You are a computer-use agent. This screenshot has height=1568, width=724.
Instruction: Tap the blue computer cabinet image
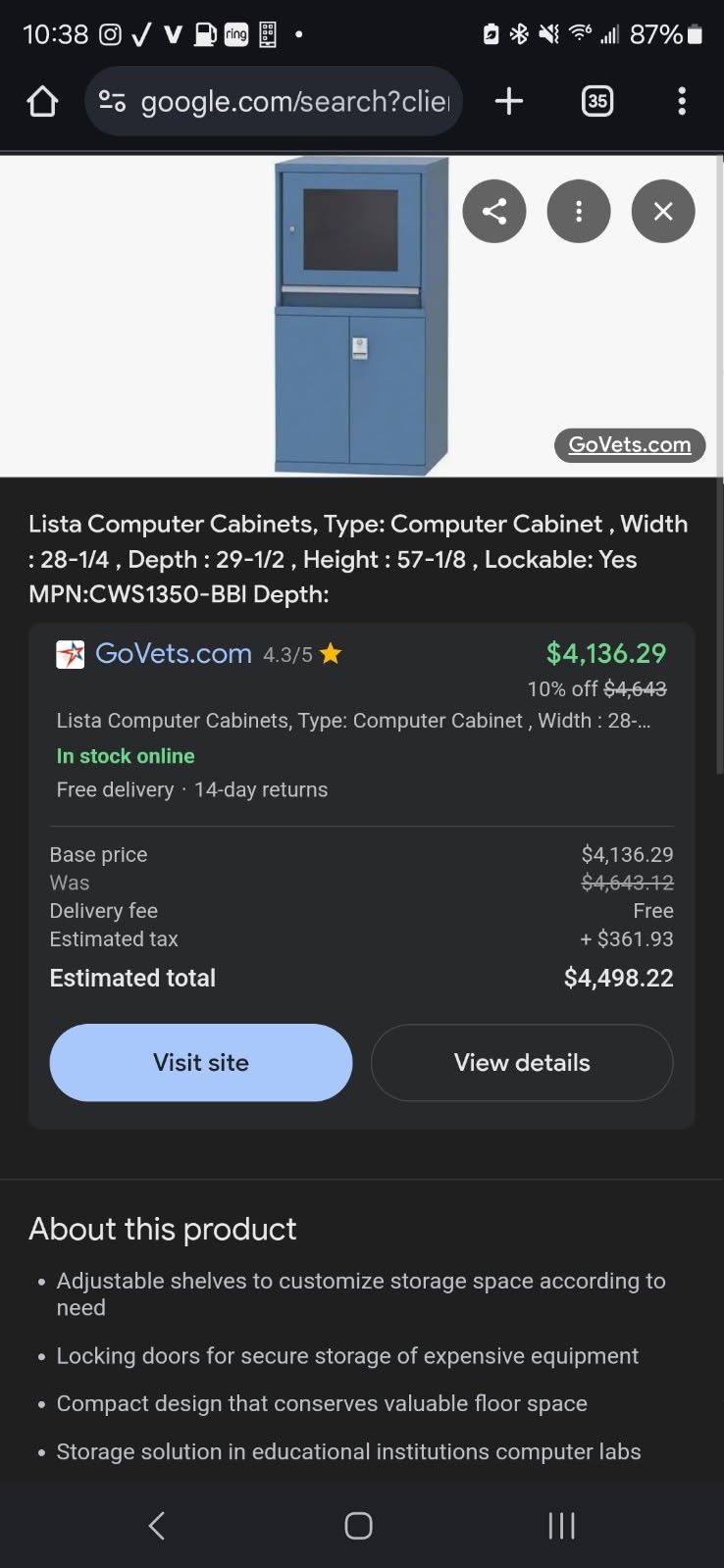click(x=361, y=316)
